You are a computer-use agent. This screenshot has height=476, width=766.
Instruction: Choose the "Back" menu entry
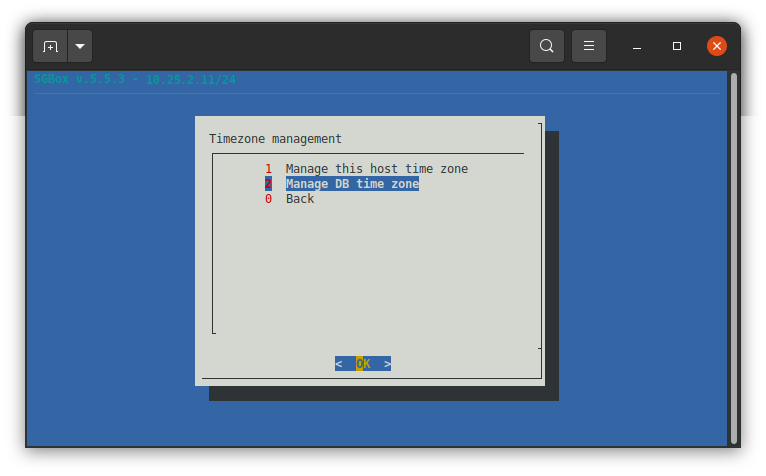[x=300, y=199]
